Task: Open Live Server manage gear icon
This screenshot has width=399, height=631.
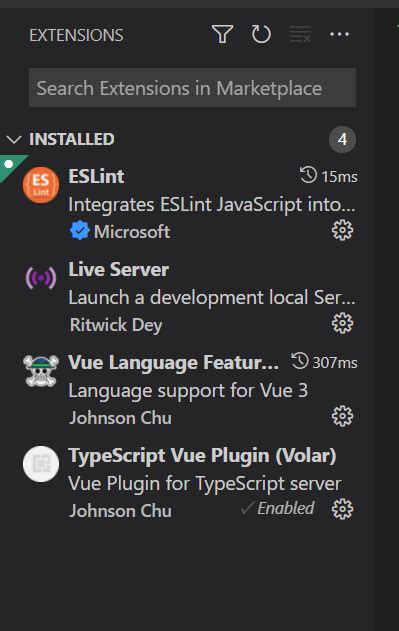Action: 342,324
